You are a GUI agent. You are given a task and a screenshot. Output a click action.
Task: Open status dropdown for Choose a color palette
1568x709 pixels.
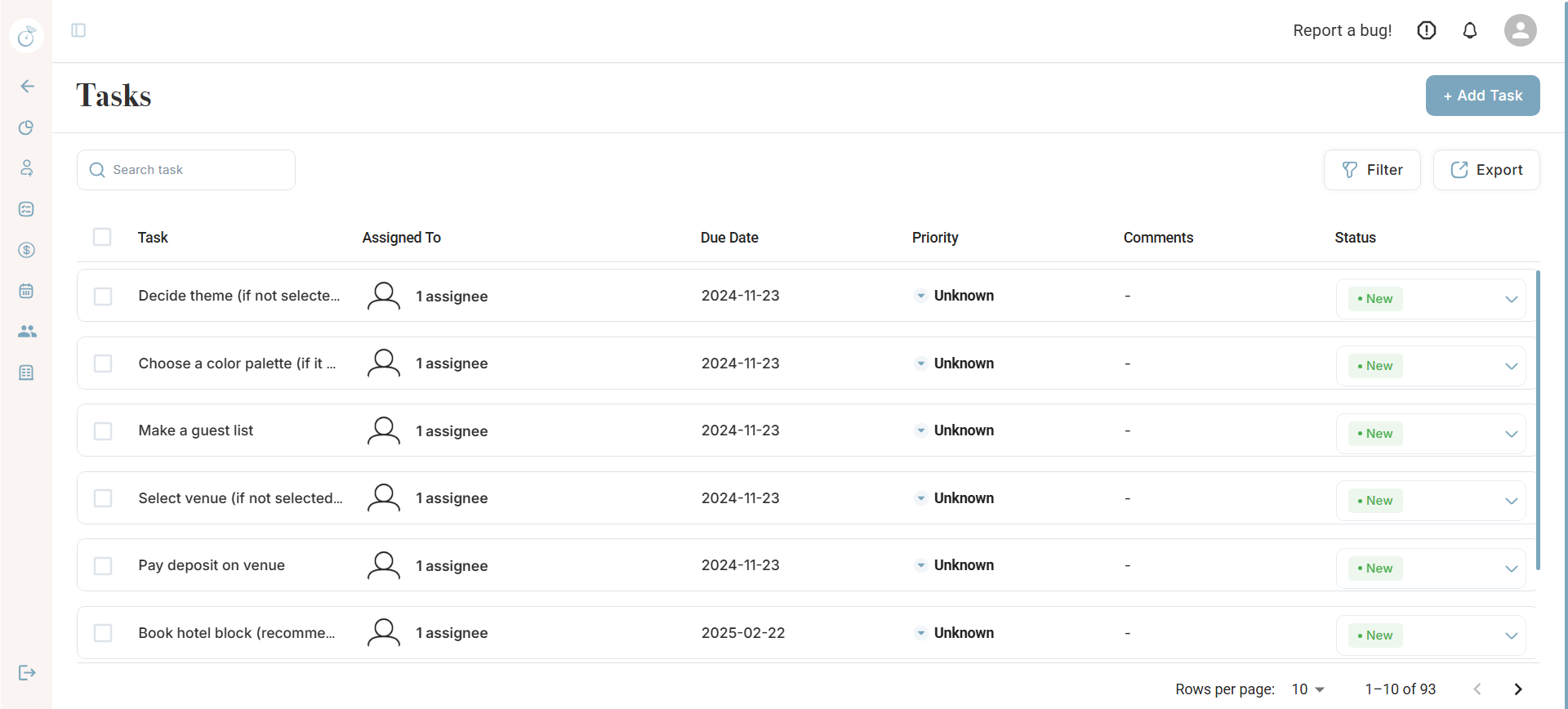tap(1431, 366)
